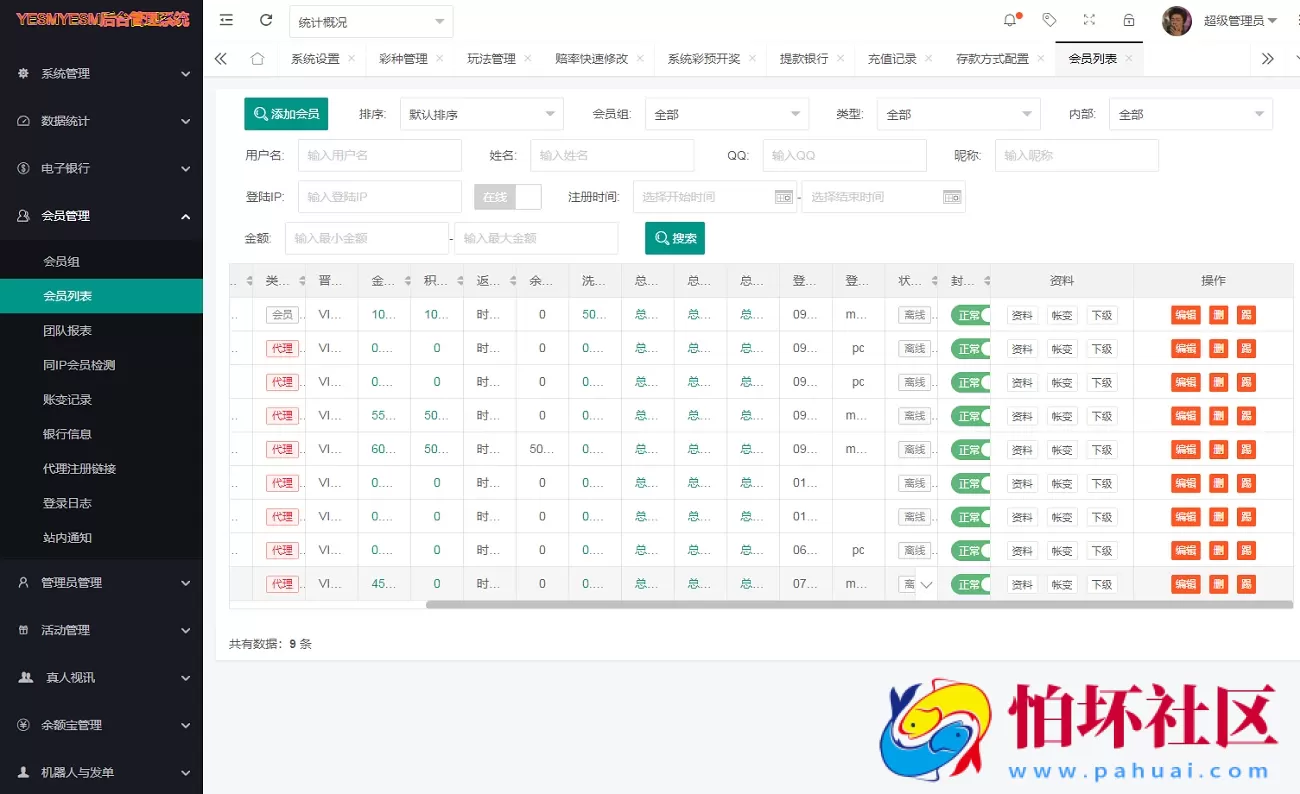The image size is (1300, 794).
Task: Switch off 正常 status on the first row
Action: point(971,314)
